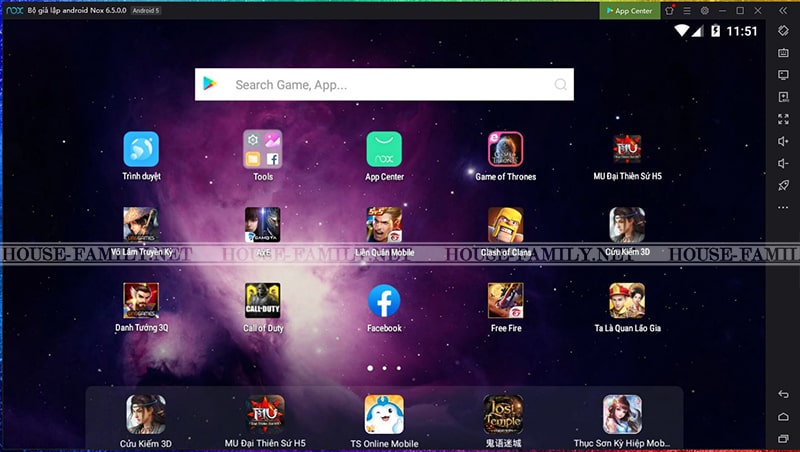Click the battery status icon

[715, 31]
